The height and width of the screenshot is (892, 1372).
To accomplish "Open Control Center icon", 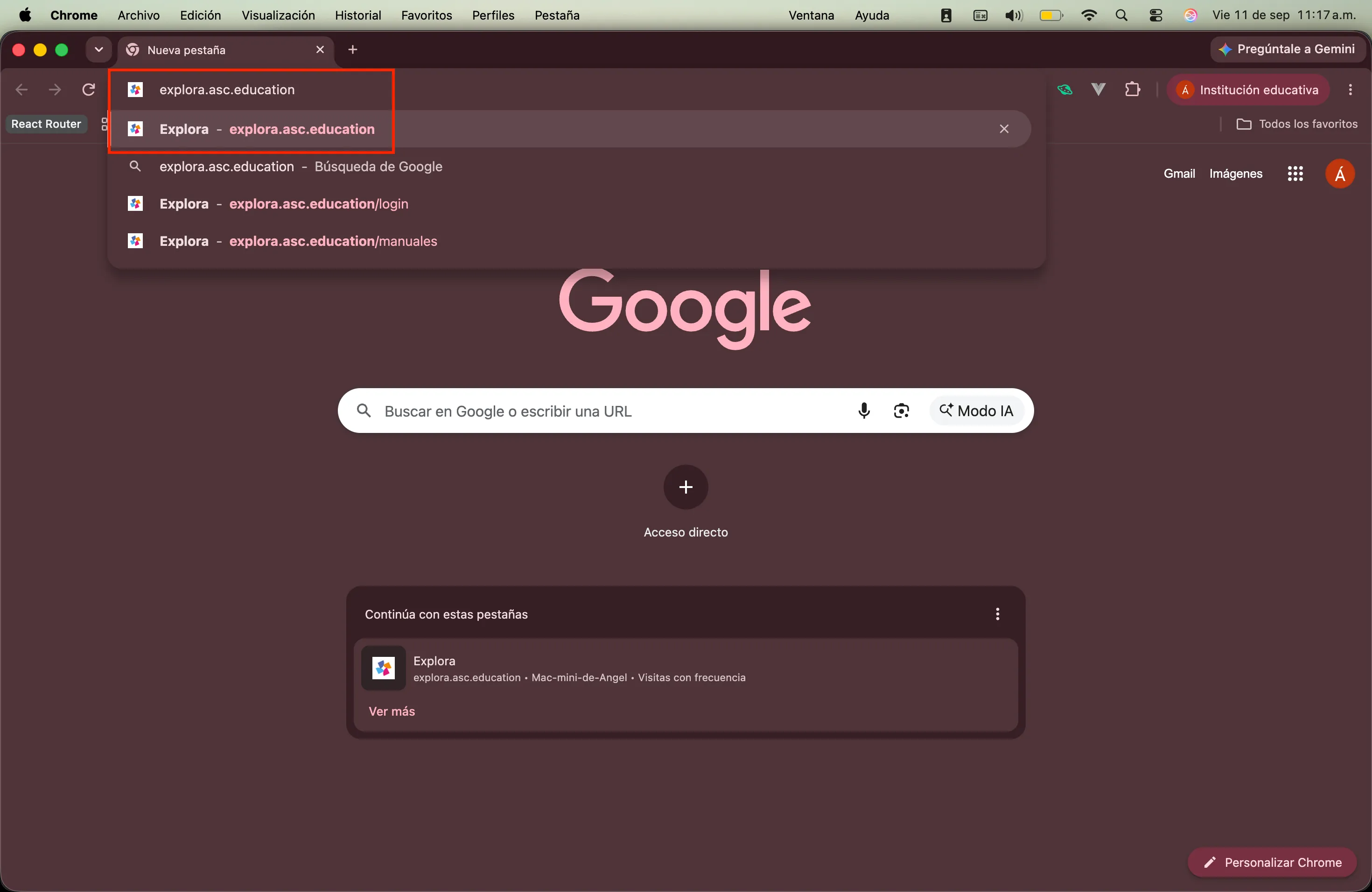I will point(1156,15).
